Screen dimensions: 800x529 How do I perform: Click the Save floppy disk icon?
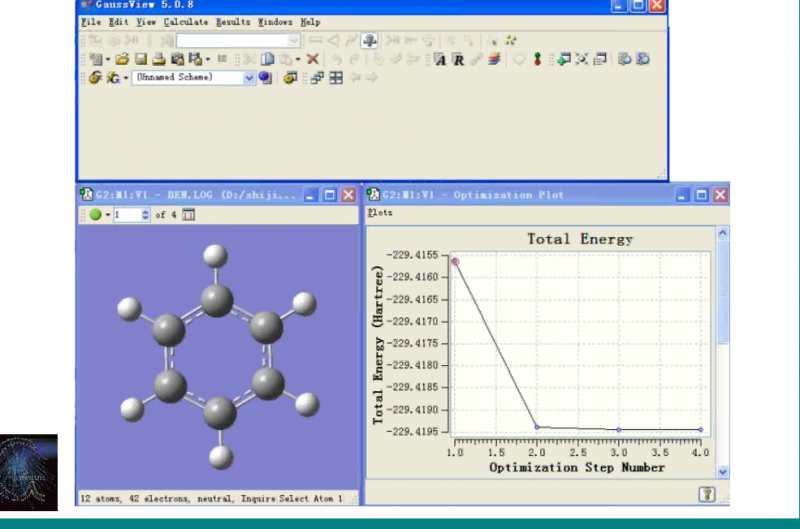tap(141, 60)
